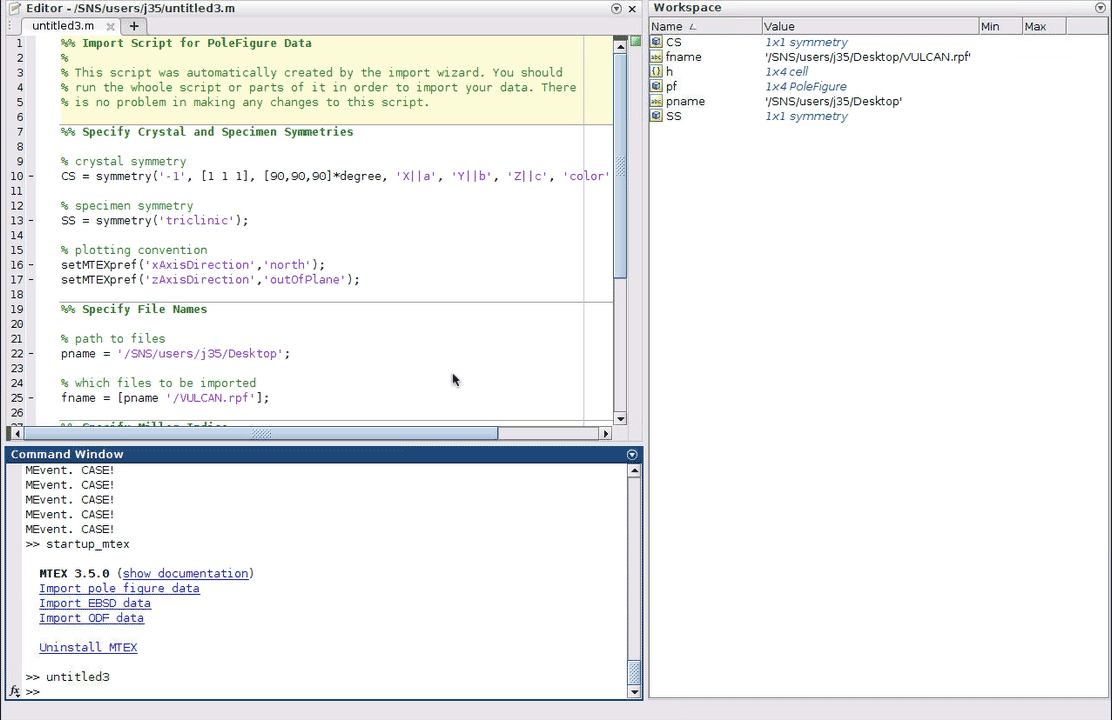1112x720 pixels.
Task: Click the pname string variable icon
Action: point(656,101)
